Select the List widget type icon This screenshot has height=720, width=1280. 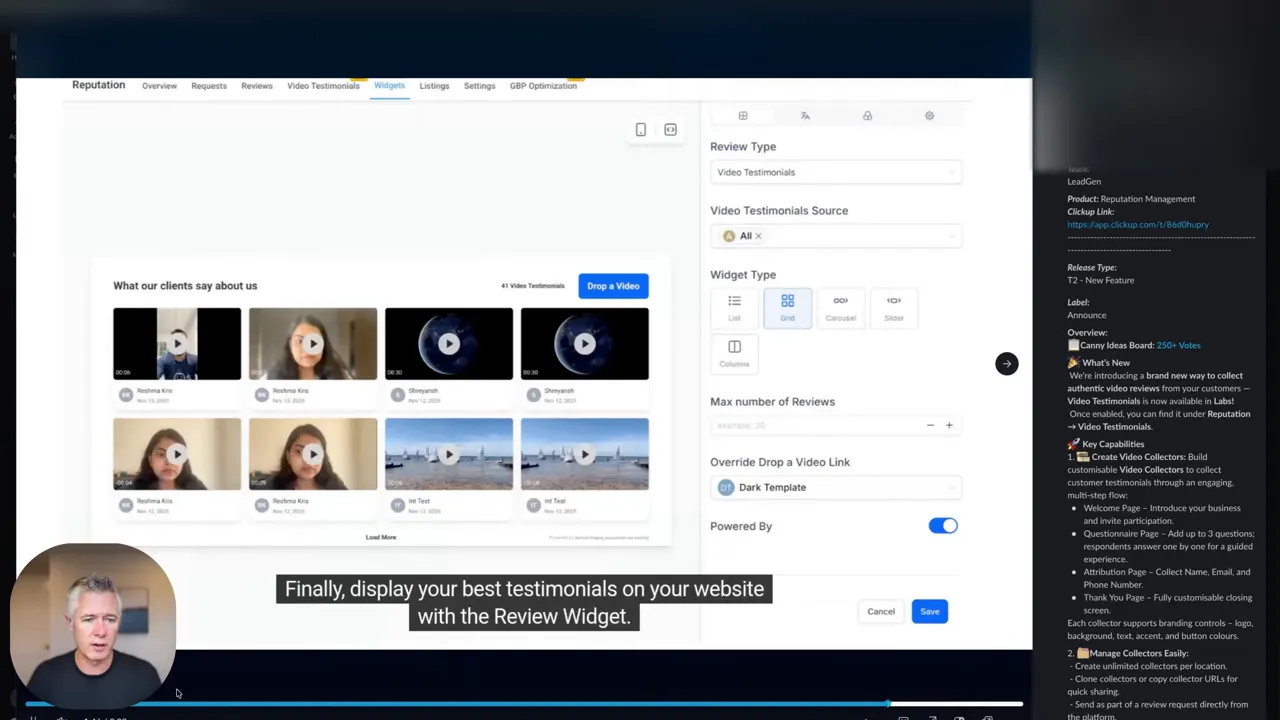[734, 307]
